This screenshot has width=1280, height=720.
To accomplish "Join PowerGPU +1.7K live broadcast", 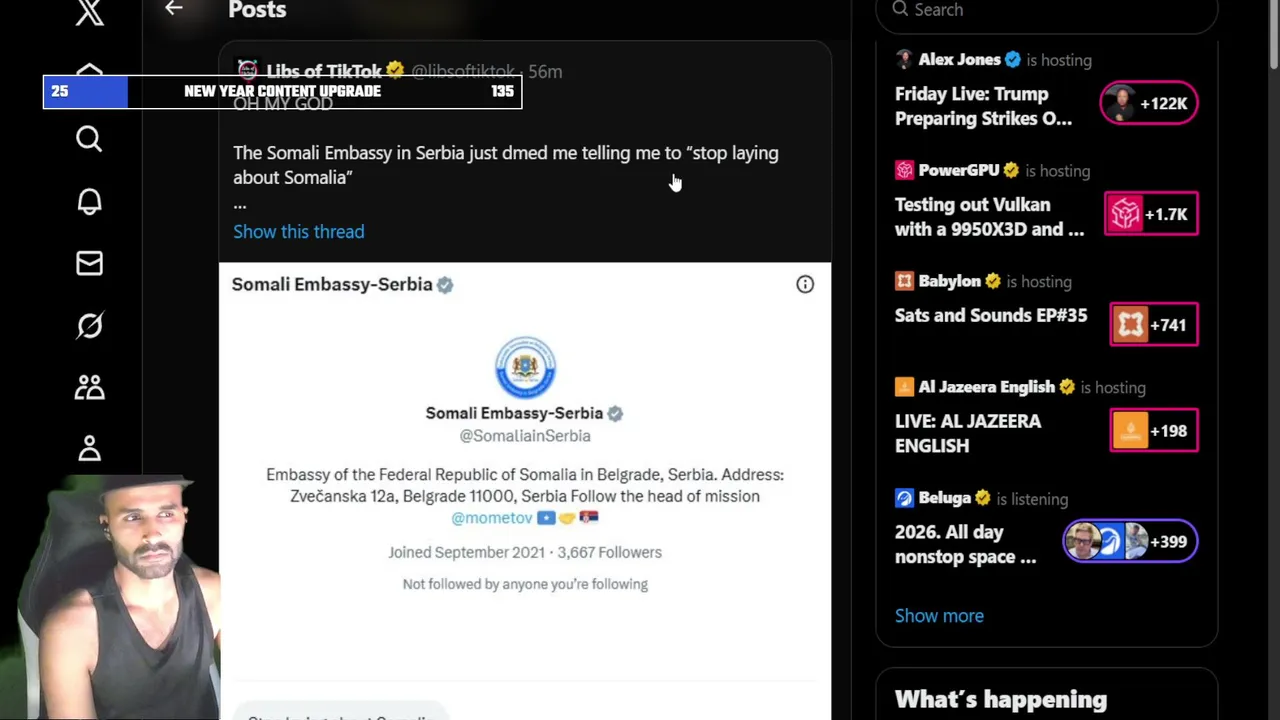I will 1151,214.
